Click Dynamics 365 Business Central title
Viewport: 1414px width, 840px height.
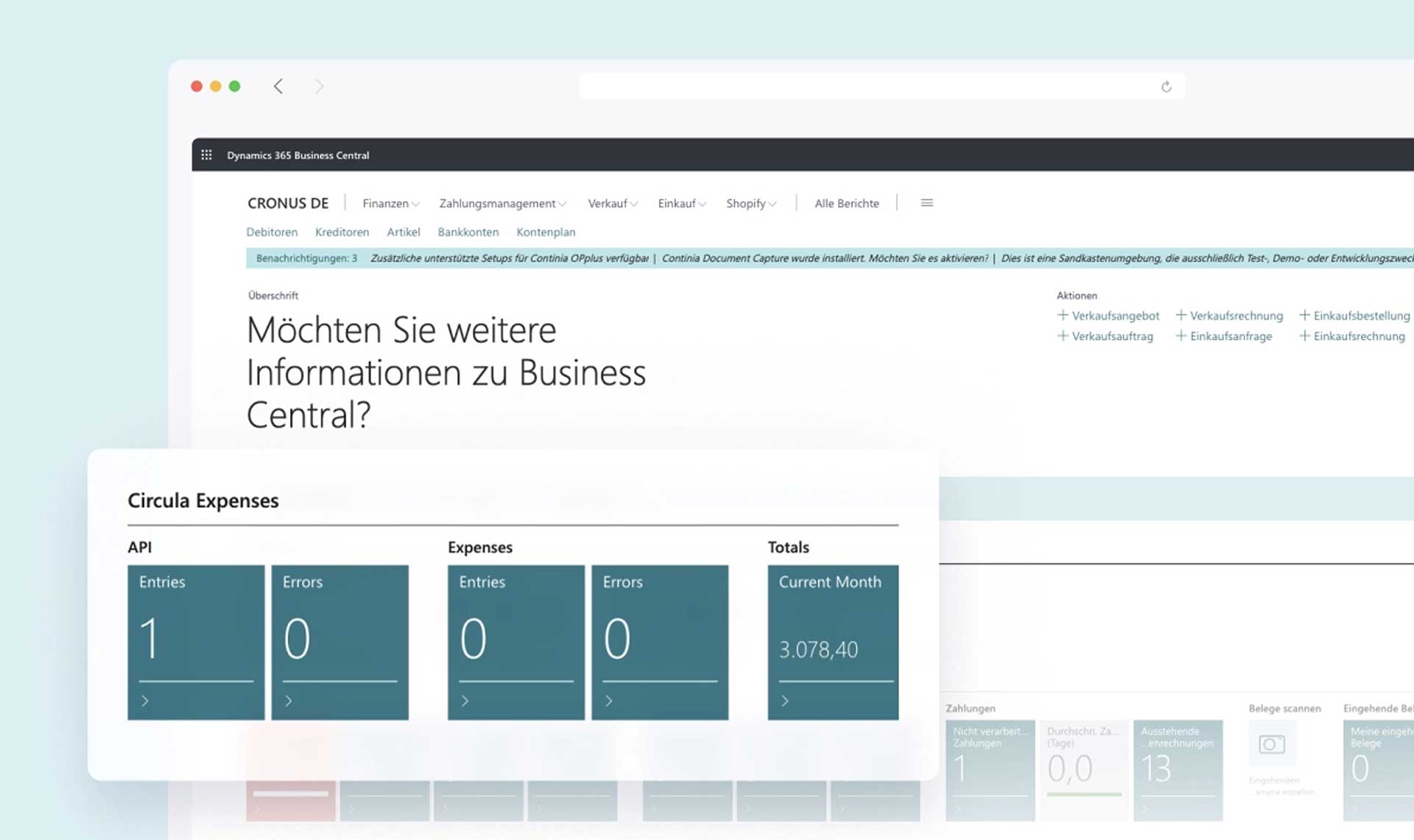(x=298, y=155)
